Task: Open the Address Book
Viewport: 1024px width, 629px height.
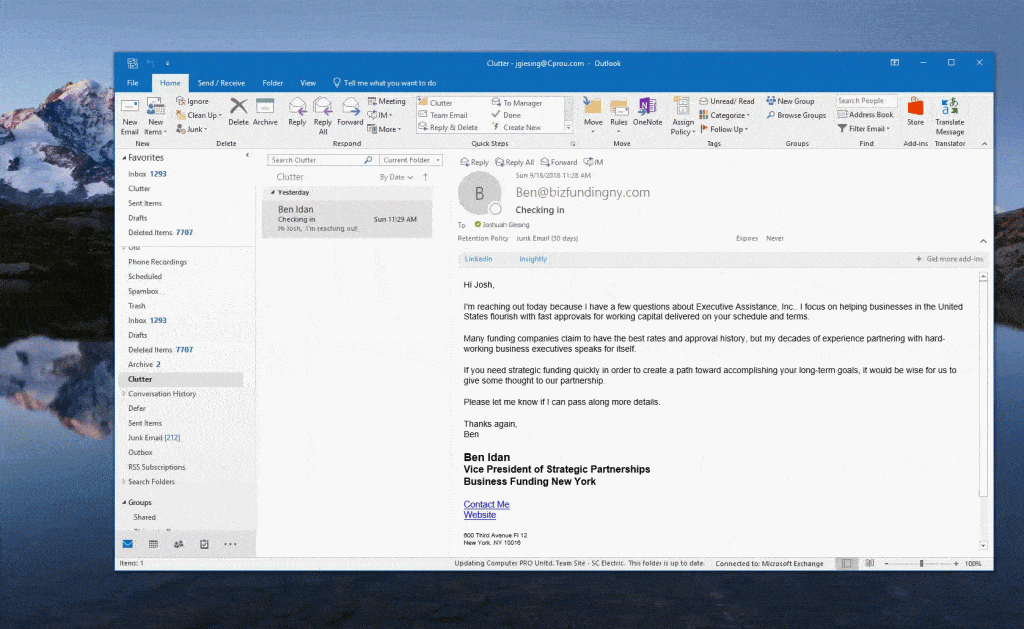Action: tap(865, 114)
